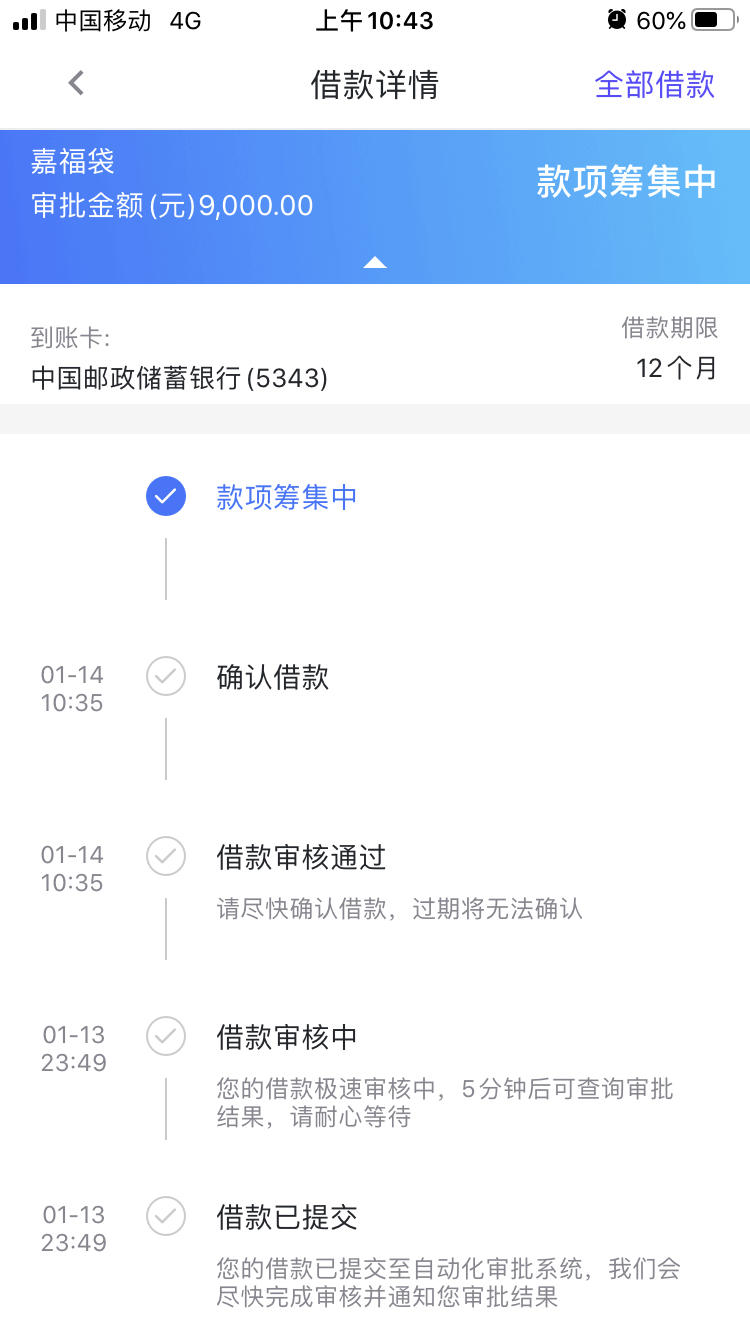The height and width of the screenshot is (1334, 750).
Task: Tap the 借款详情 page title
Action: tap(375, 85)
